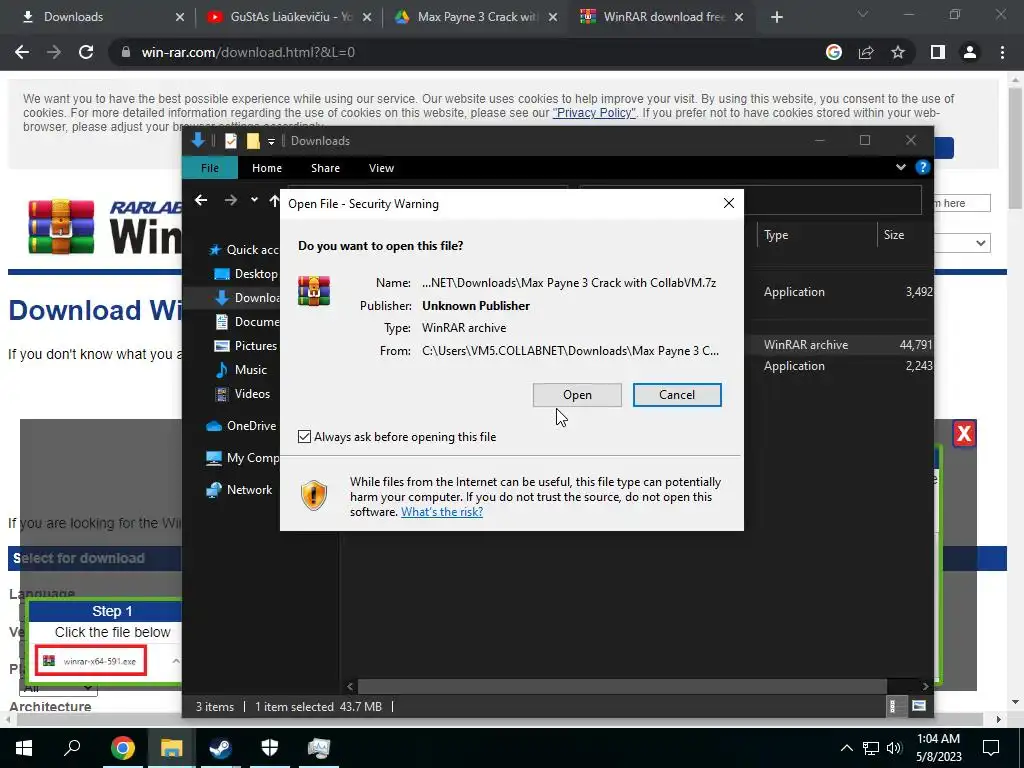Click explorer help question mark icon
This screenshot has width=1024, height=768.
click(x=922, y=167)
